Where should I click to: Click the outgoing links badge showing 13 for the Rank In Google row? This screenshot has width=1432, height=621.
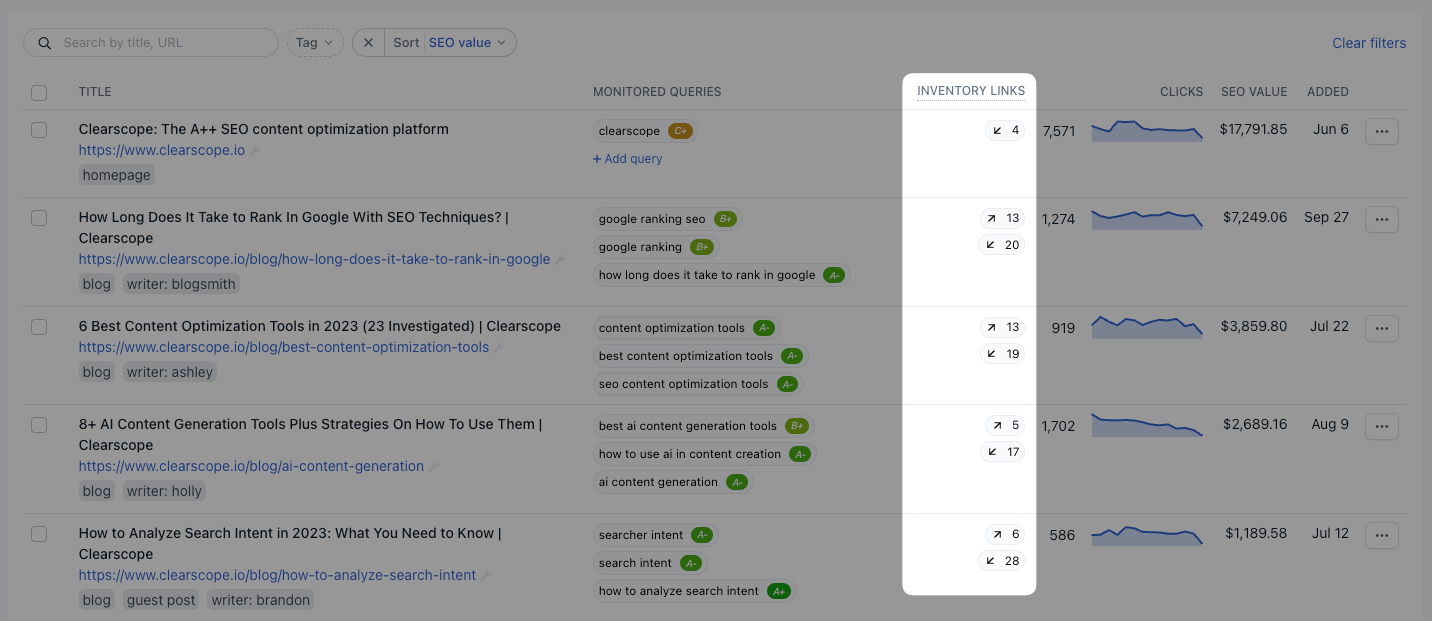(1002, 218)
